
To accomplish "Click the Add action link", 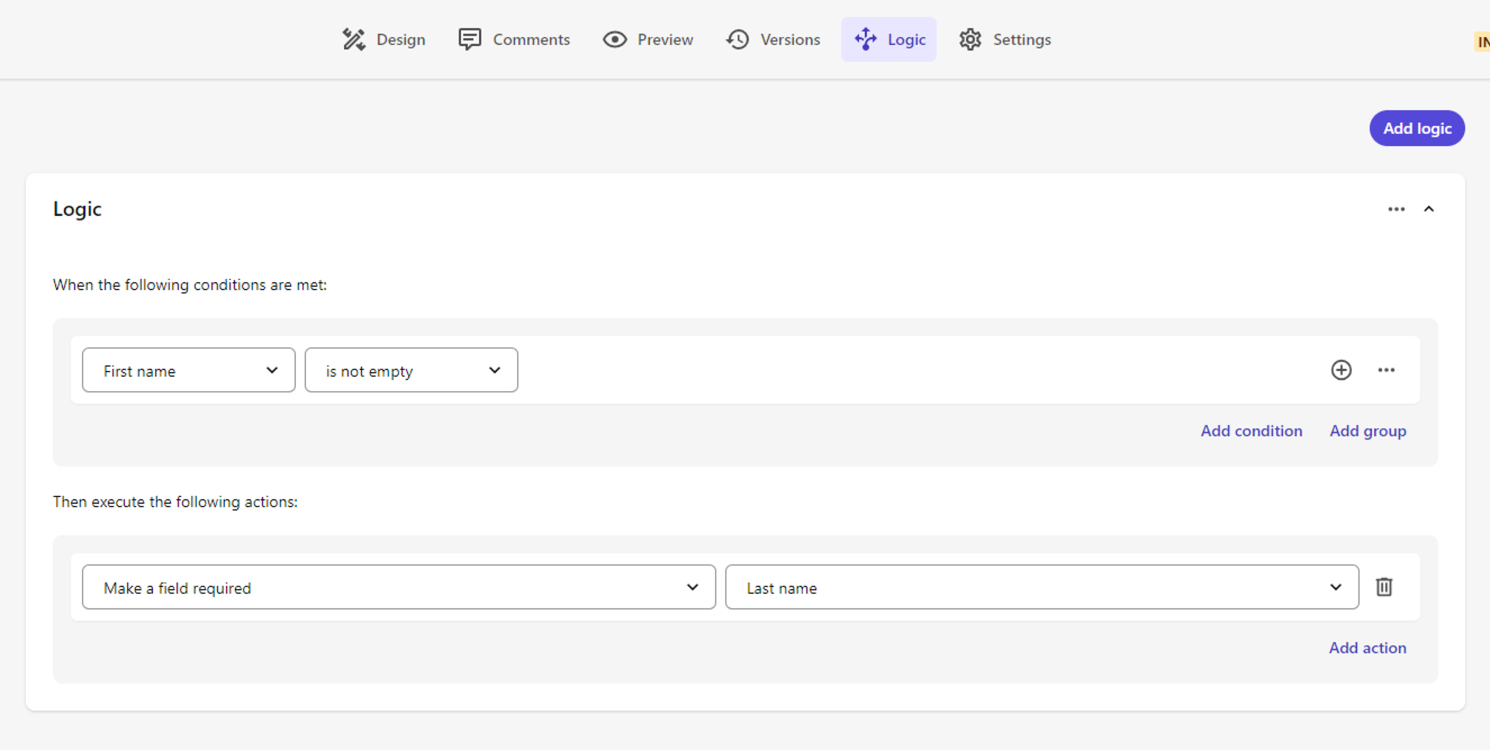I will pyautogui.click(x=1367, y=648).
